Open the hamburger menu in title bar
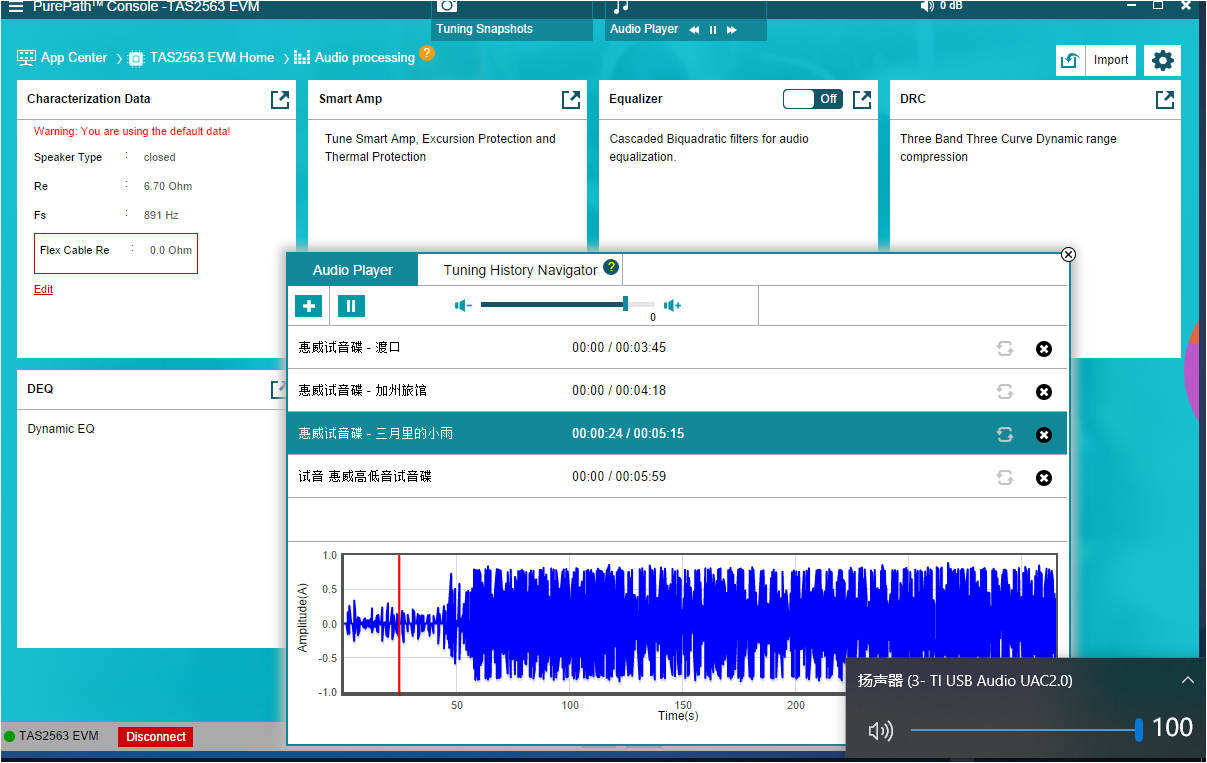1207x763 pixels. (x=16, y=7)
